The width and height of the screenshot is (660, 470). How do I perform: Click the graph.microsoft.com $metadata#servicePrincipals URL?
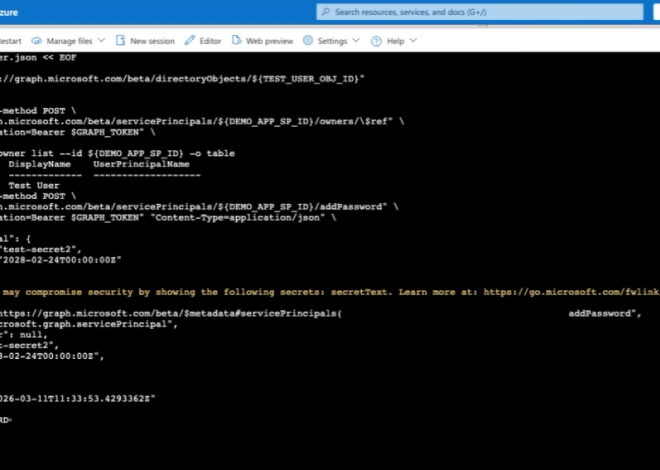170,313
